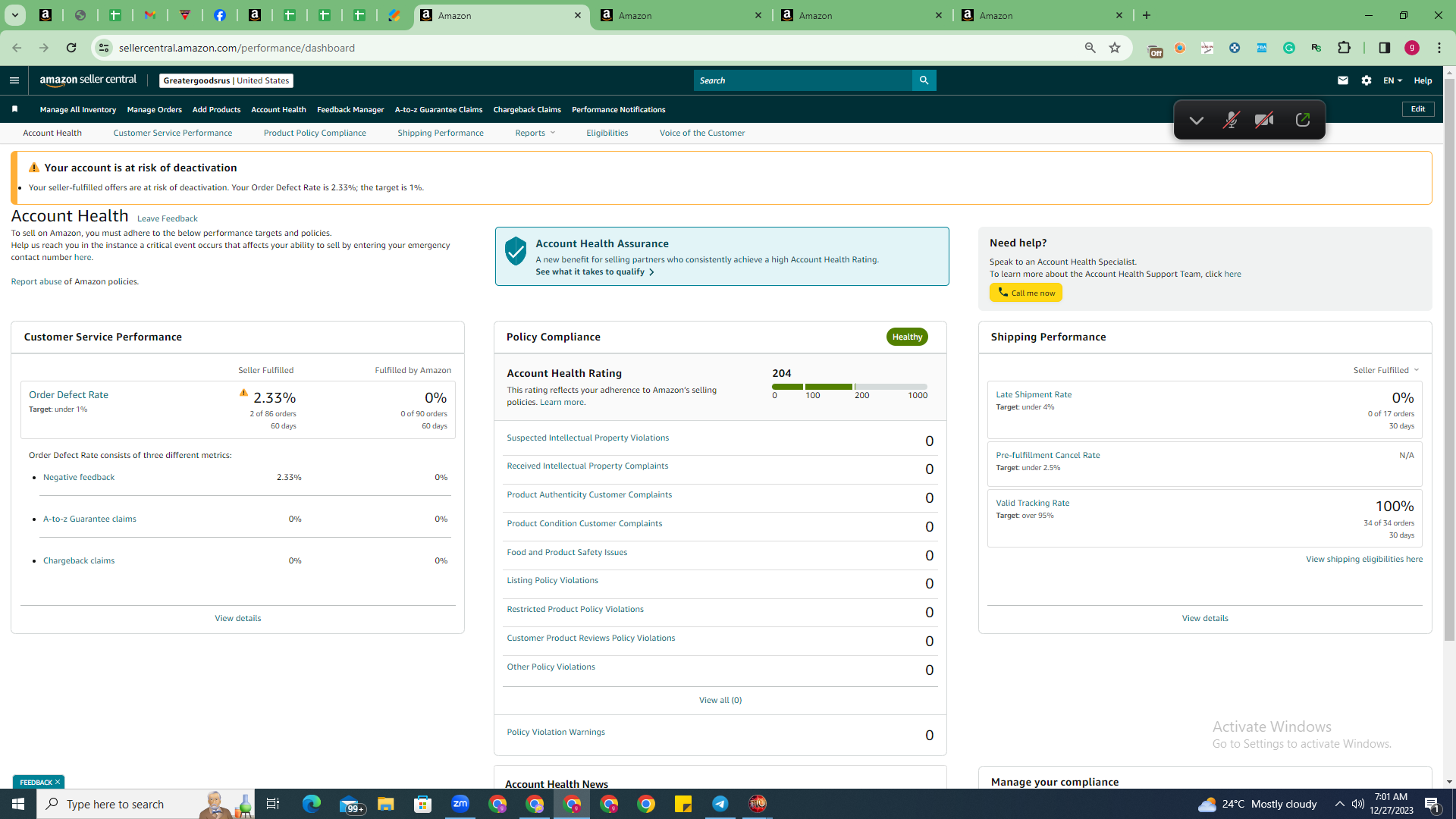Click share screen icon in meeting toolbar
The width and height of the screenshot is (1456, 819).
click(1303, 120)
